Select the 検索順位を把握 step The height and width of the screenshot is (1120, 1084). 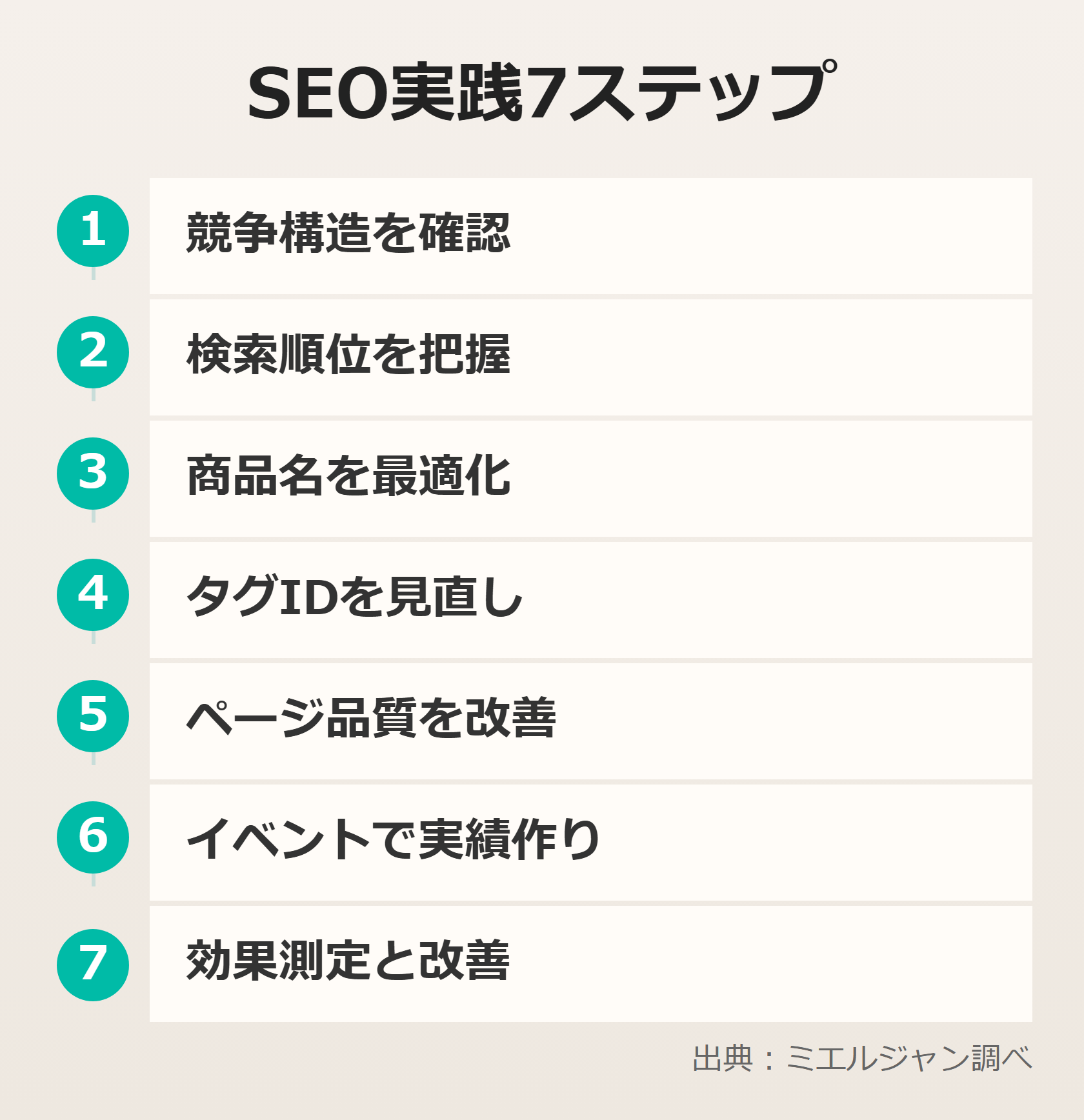point(348,355)
